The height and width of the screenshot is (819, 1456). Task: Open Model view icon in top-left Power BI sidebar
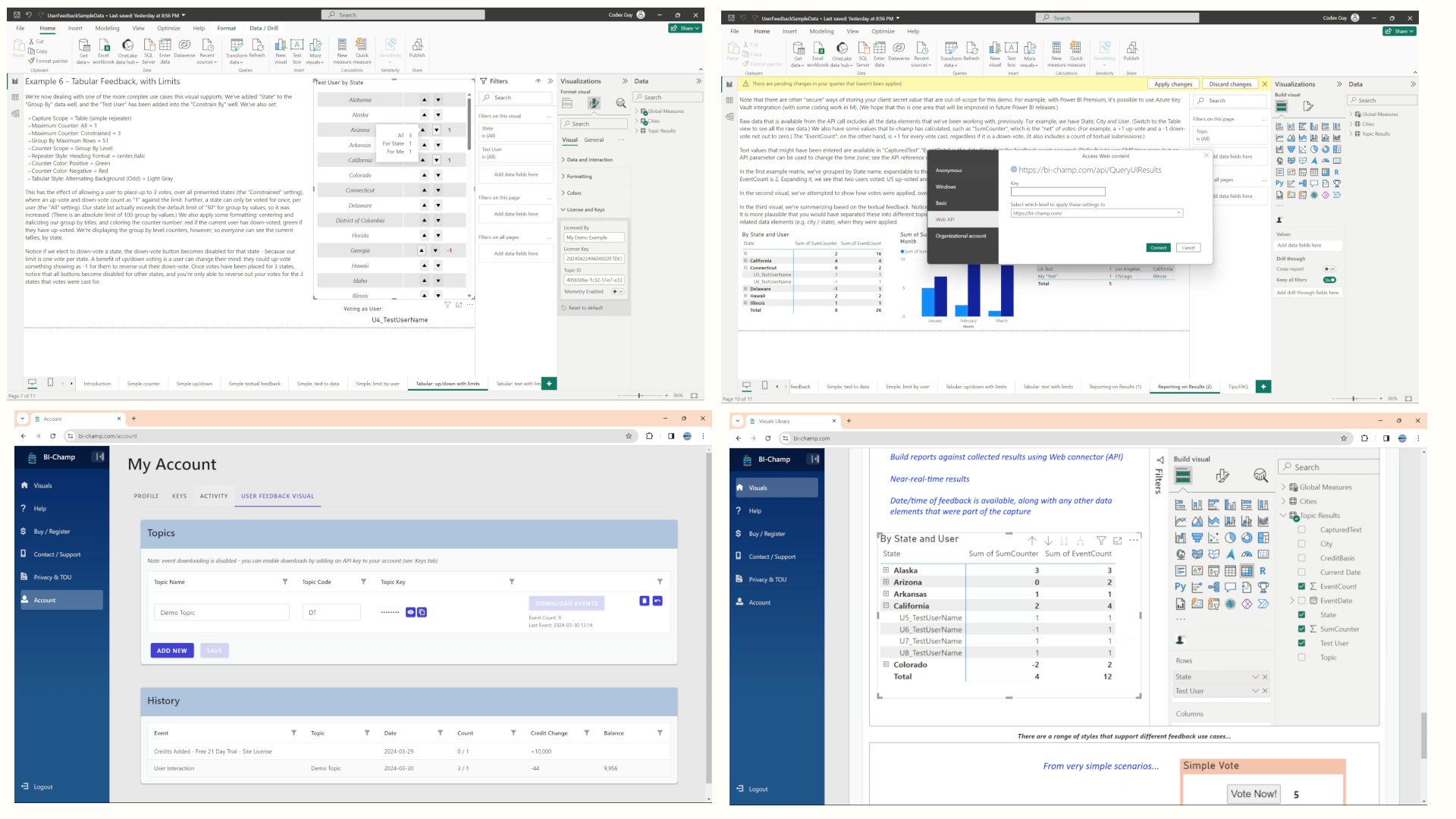pyautogui.click(x=15, y=114)
